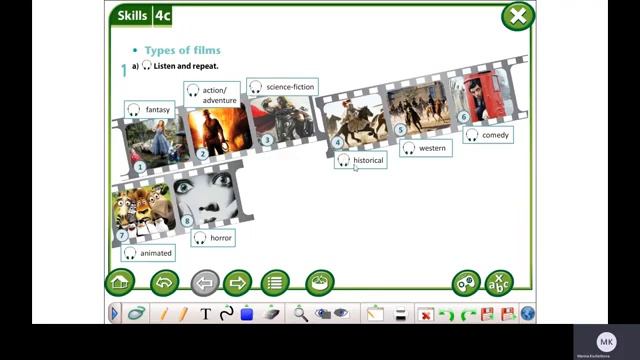Redo the annotation
Screen dimensions: 640x360
(x=468, y=314)
